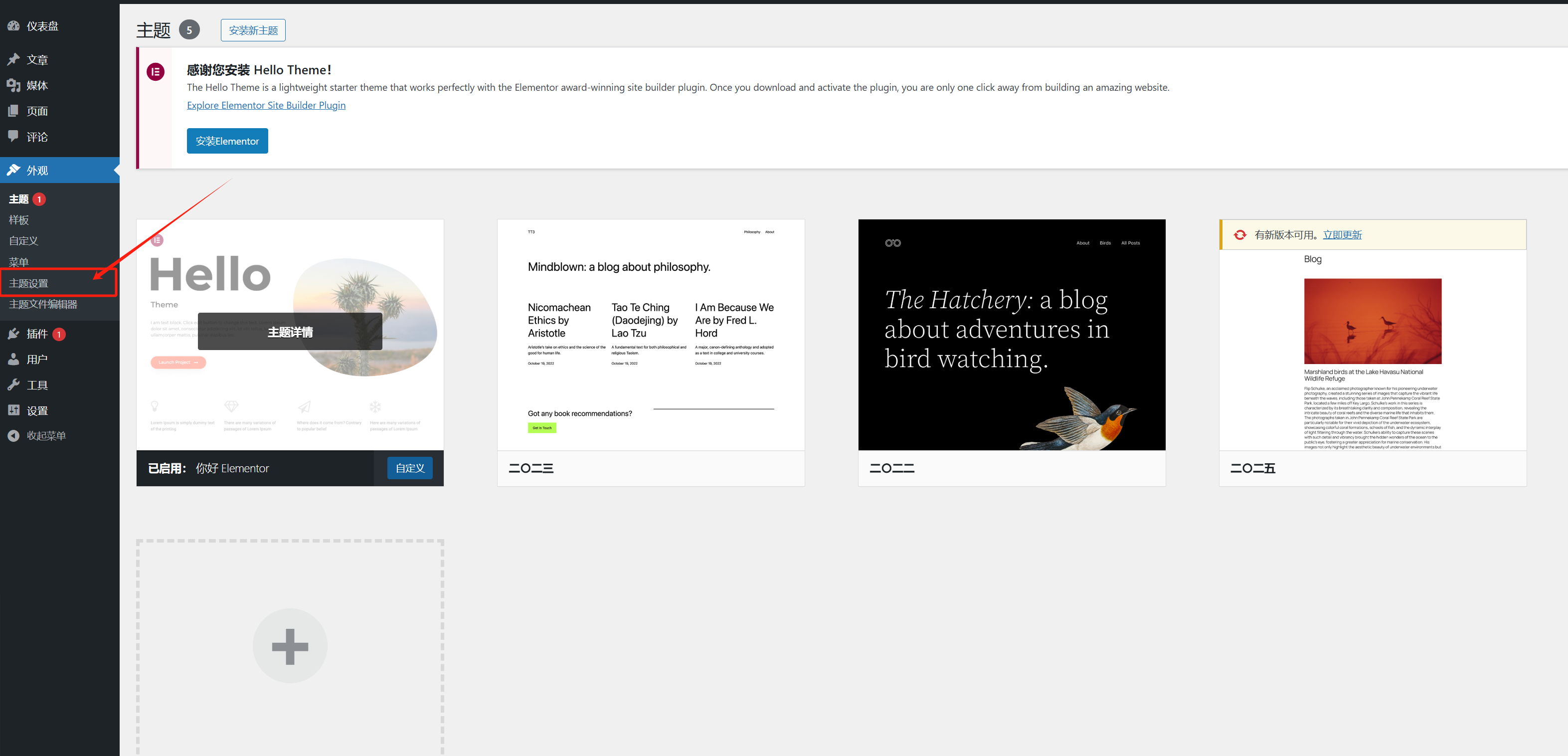
Task: Open the 主题文件编辑器 submenu item
Action: click(42, 304)
